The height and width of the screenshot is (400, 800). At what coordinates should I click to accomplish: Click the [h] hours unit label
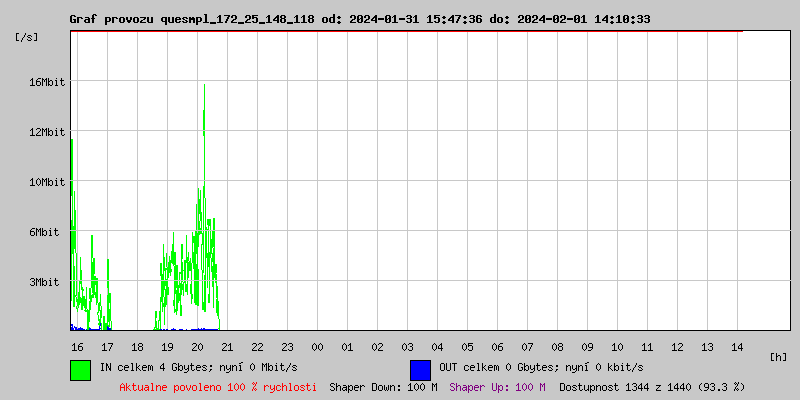pyautogui.click(x=779, y=357)
